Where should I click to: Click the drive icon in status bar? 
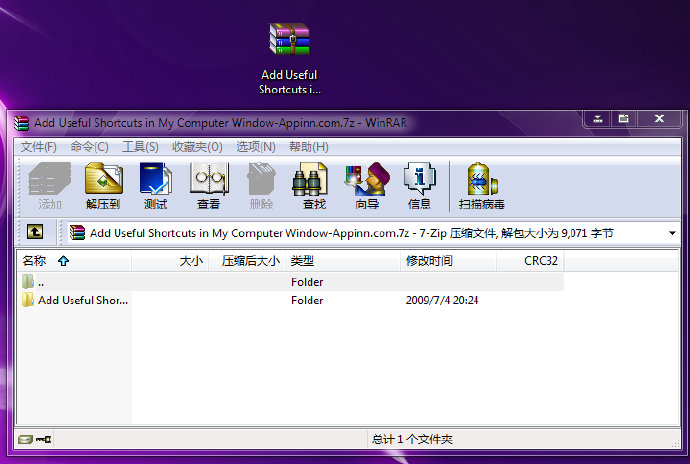point(25,439)
